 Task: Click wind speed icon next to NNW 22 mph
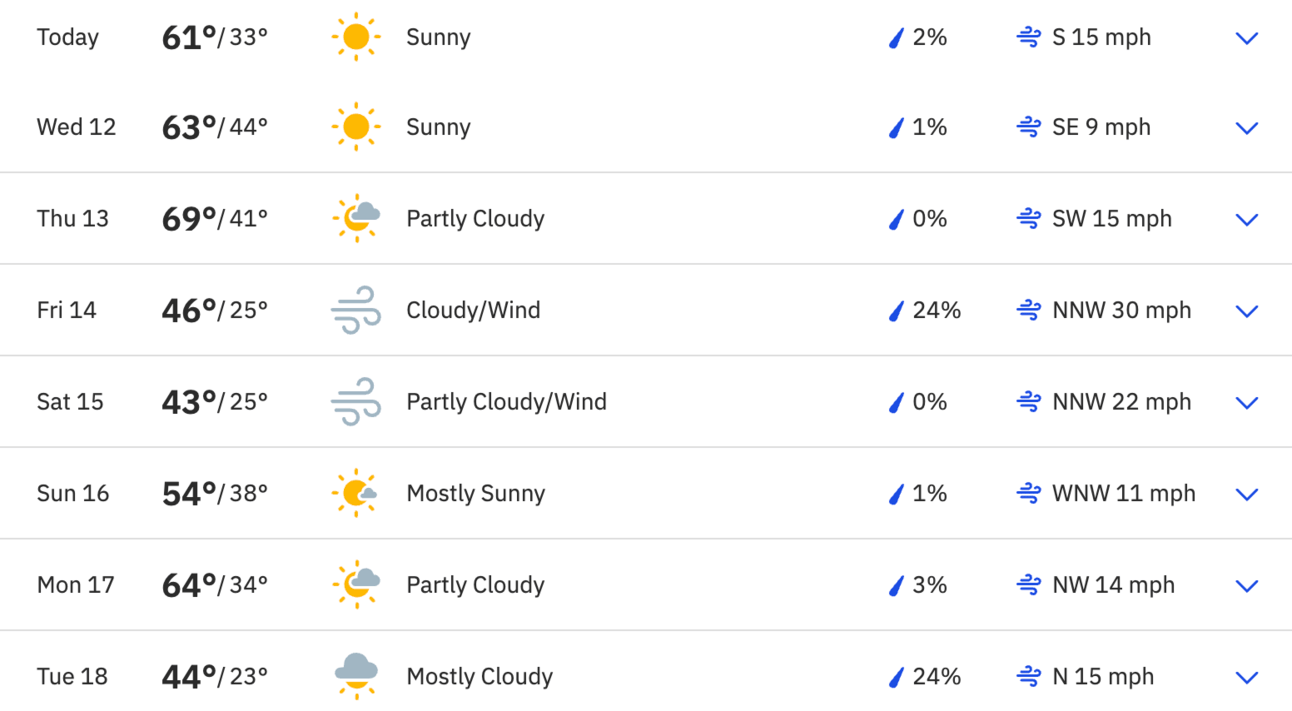point(1028,402)
